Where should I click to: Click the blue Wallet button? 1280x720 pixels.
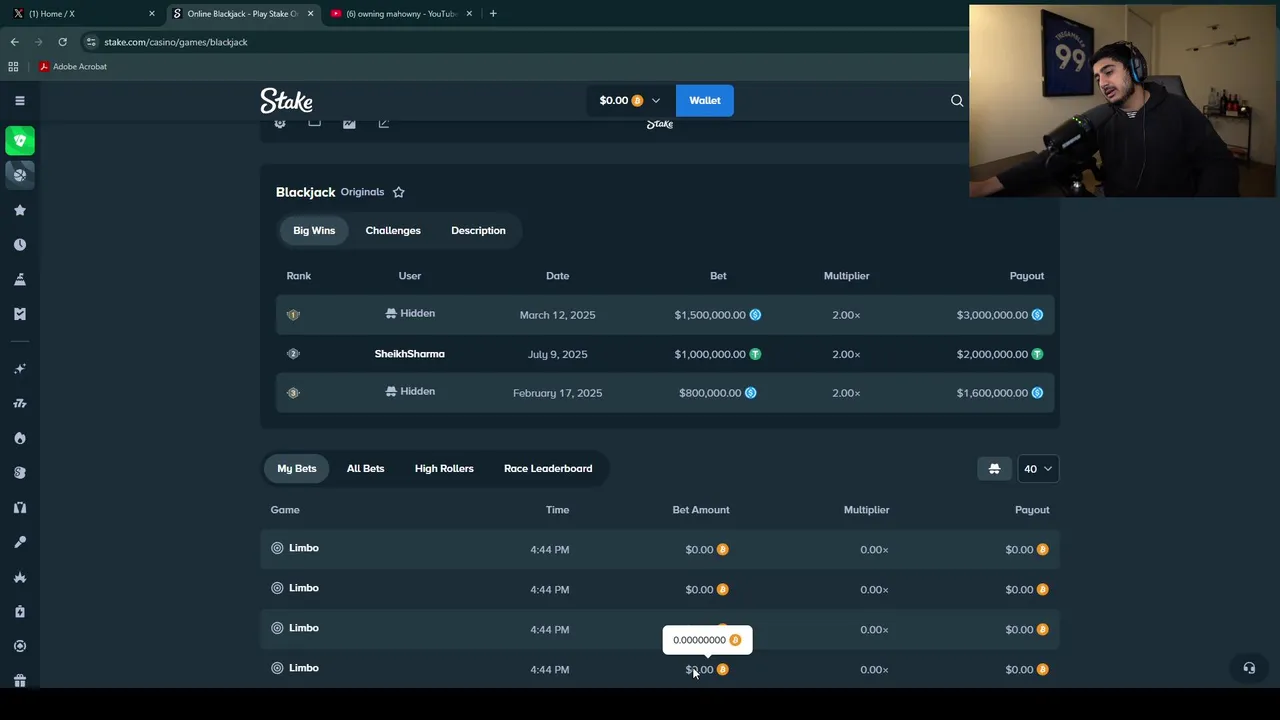[705, 100]
